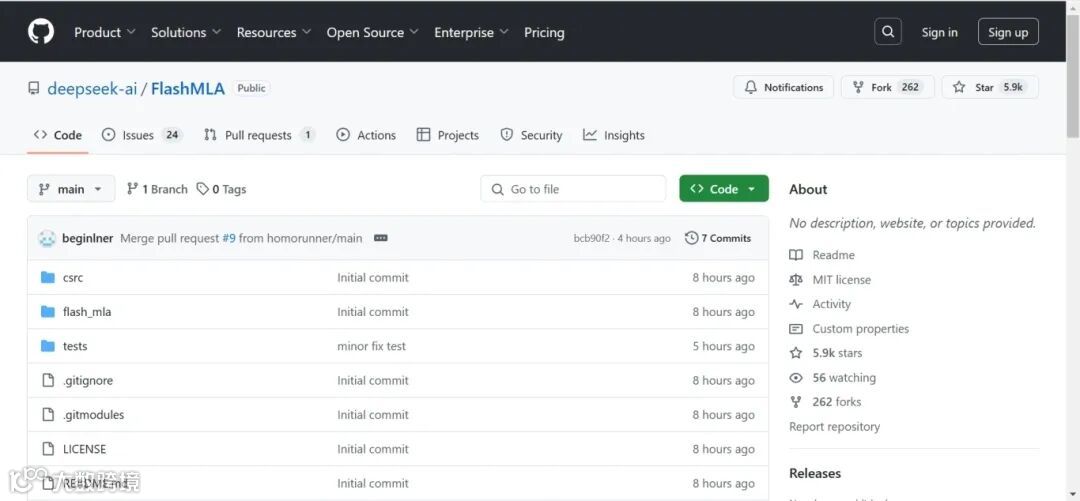Click '5 hours ago' timestamp for tests

(x=723, y=346)
